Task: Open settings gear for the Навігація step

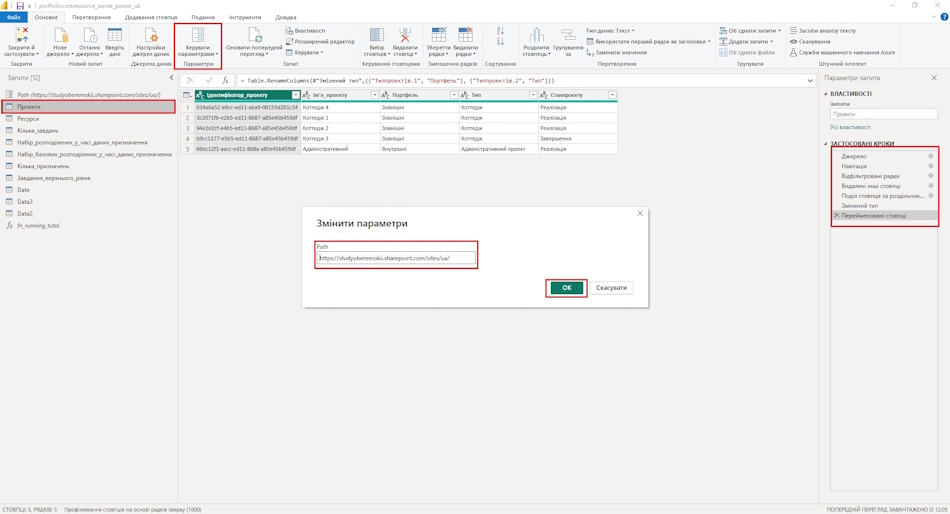Action: pyautogui.click(x=931, y=165)
